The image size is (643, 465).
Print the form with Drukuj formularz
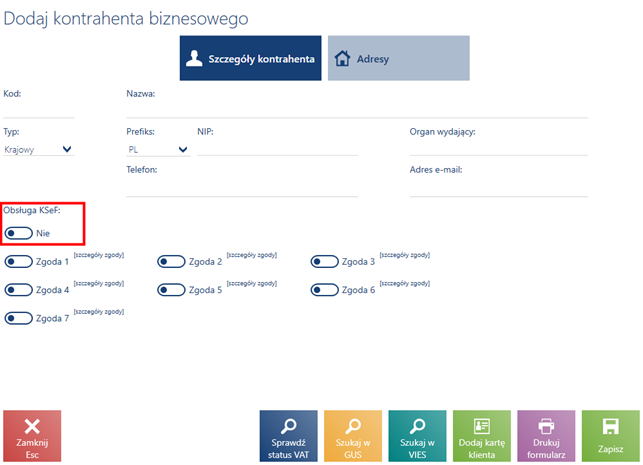[x=546, y=436]
